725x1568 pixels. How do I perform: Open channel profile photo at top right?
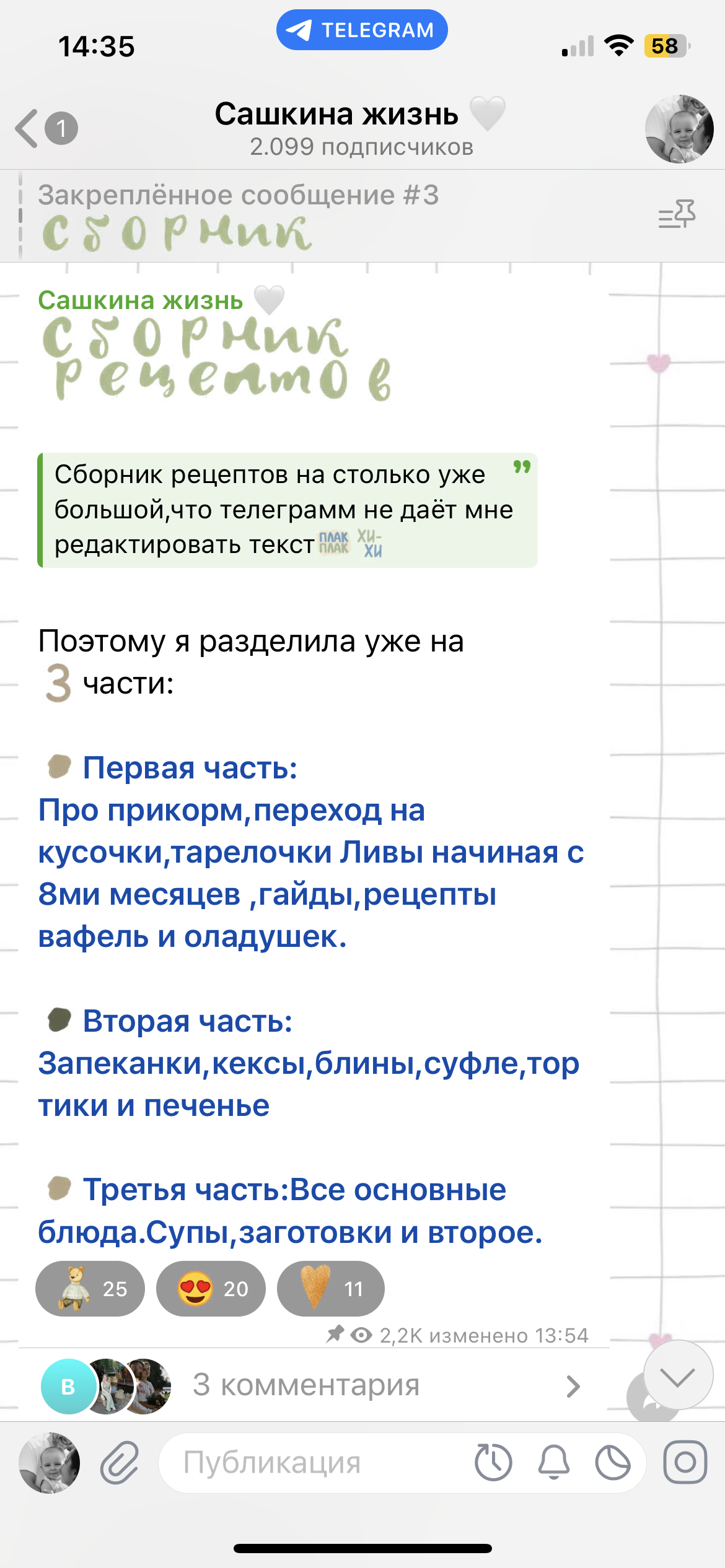coord(679,129)
